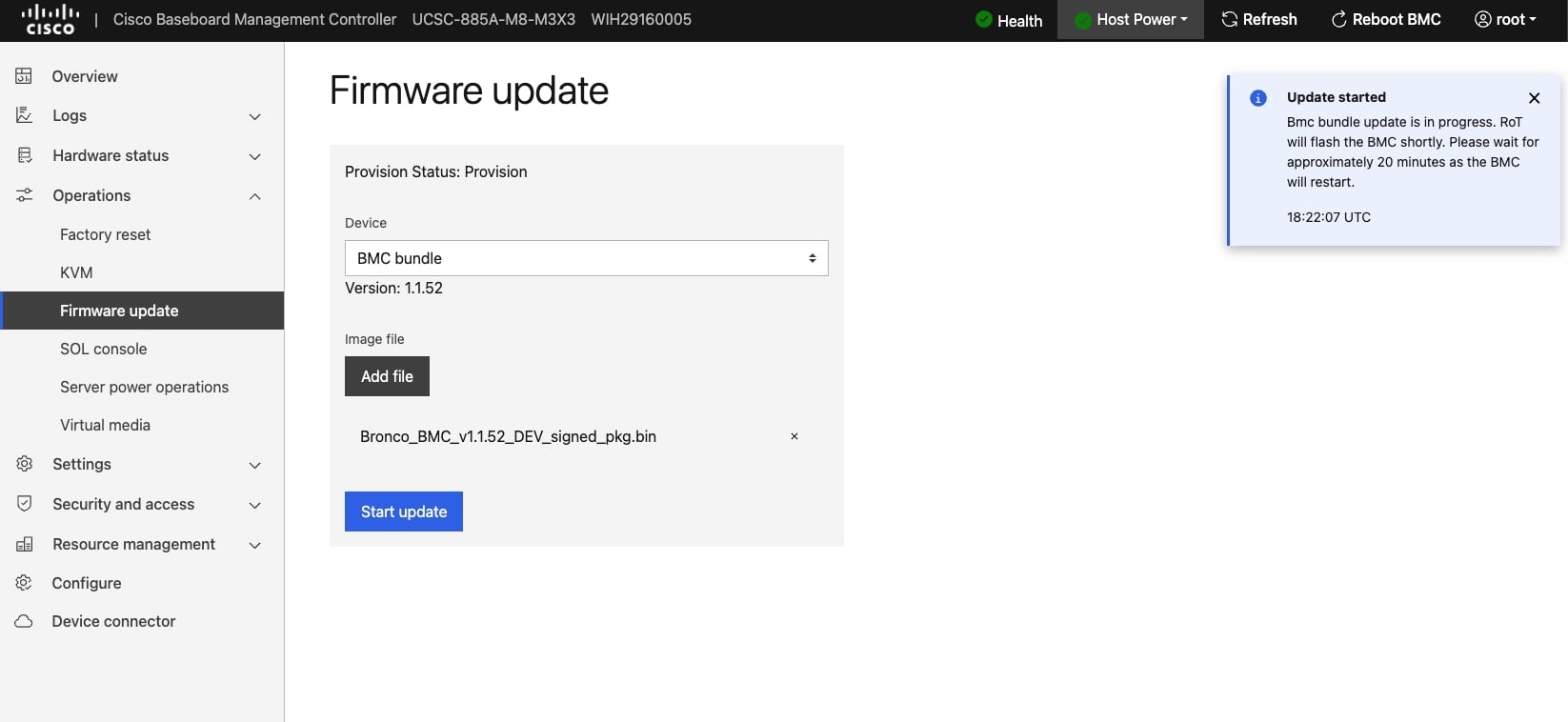The height and width of the screenshot is (722, 1568).
Task: Open the root user menu
Action: click(1505, 19)
